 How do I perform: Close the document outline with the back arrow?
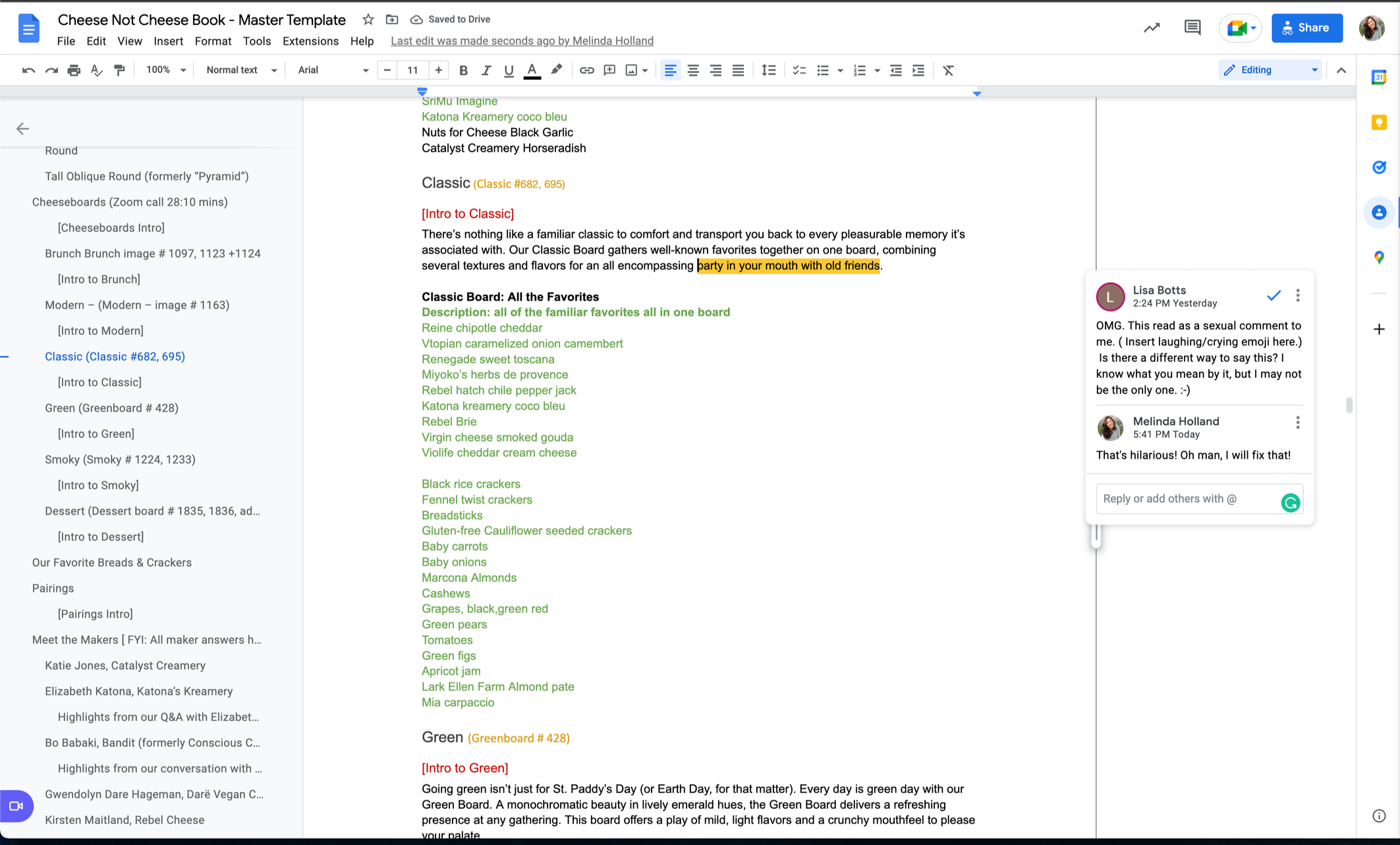23,129
